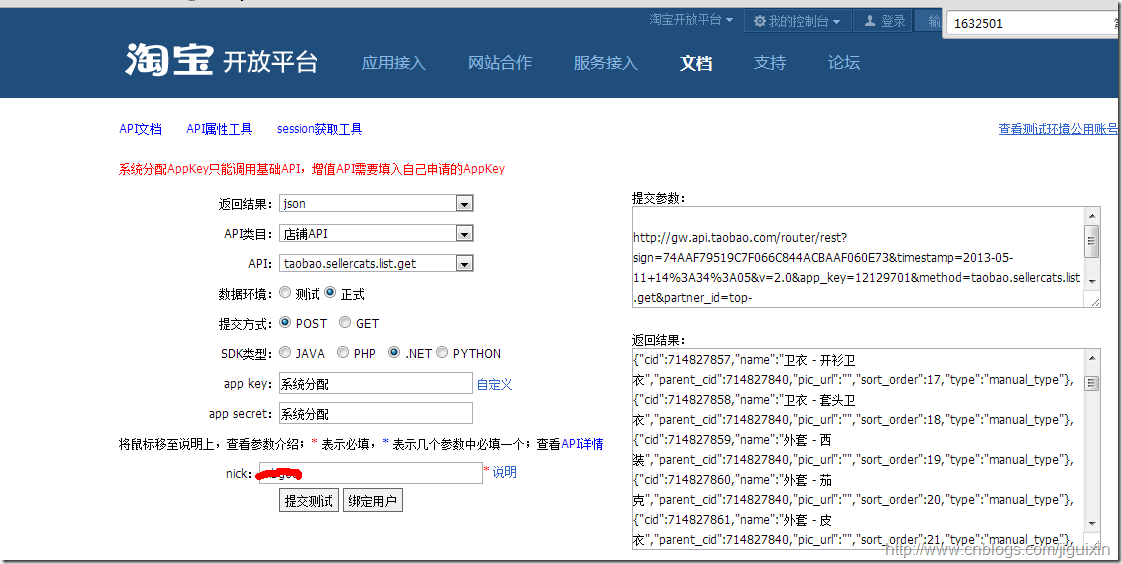Click inside the 提交参数 text area
1122x564 pixels.
click(858, 257)
